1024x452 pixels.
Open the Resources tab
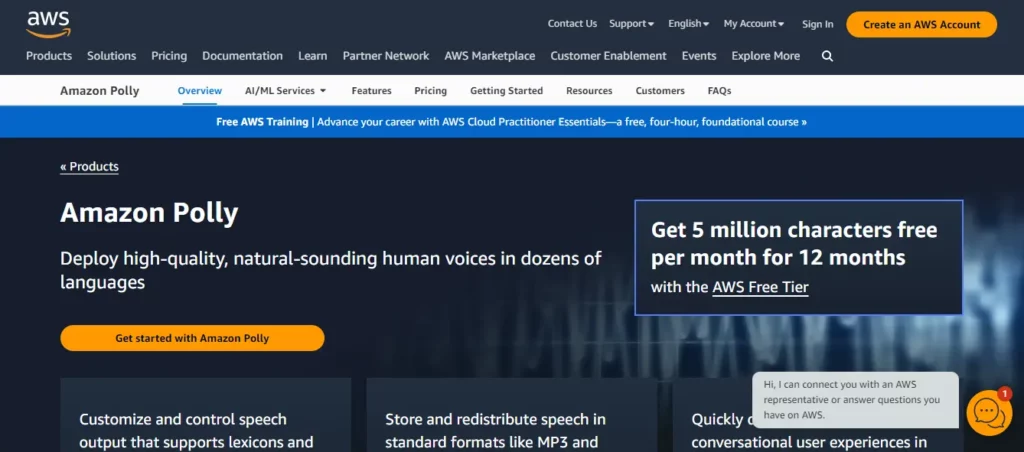pyautogui.click(x=589, y=91)
